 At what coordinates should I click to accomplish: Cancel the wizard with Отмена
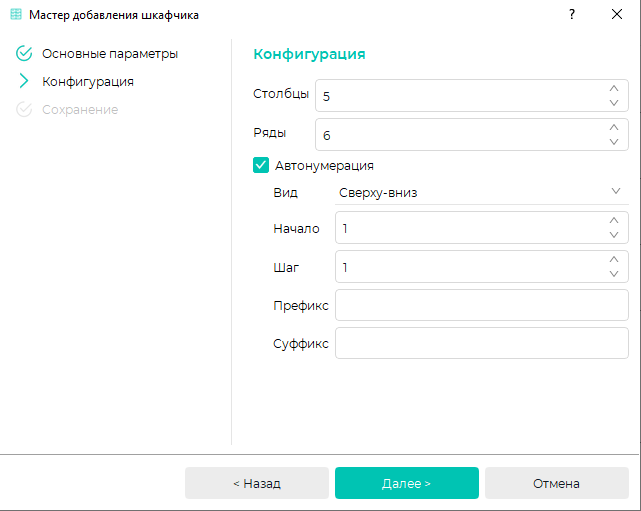click(556, 483)
